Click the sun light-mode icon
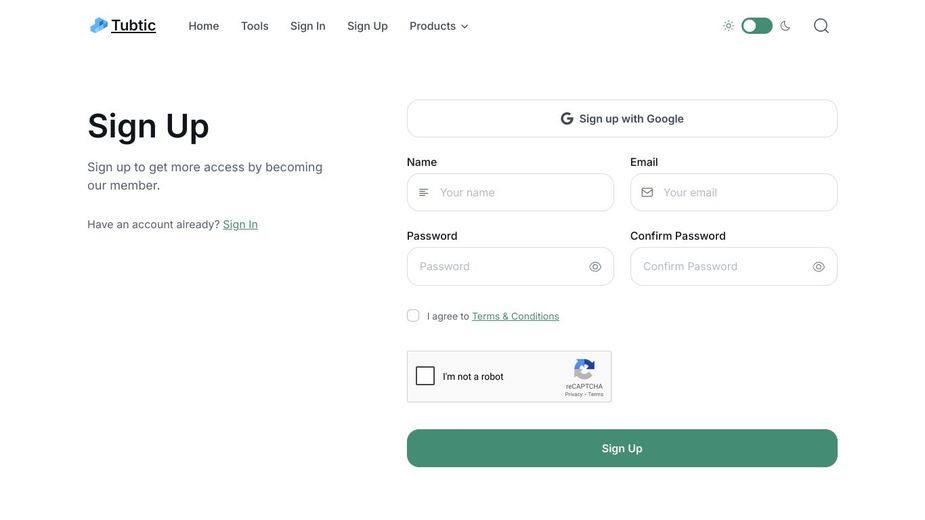This screenshot has width=925, height=520. (x=729, y=26)
